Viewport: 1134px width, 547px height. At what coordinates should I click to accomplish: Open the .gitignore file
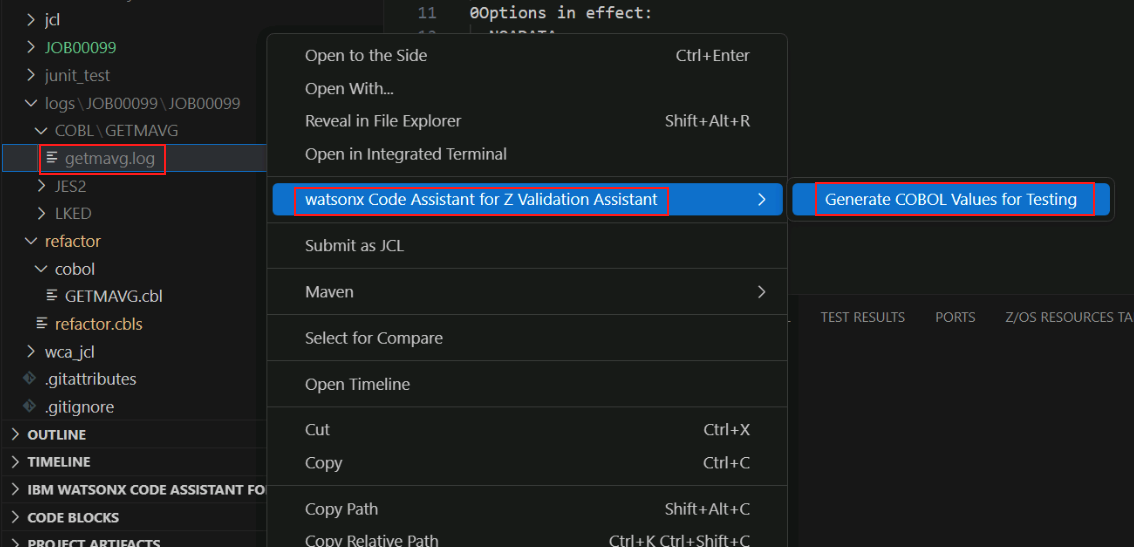pos(80,407)
